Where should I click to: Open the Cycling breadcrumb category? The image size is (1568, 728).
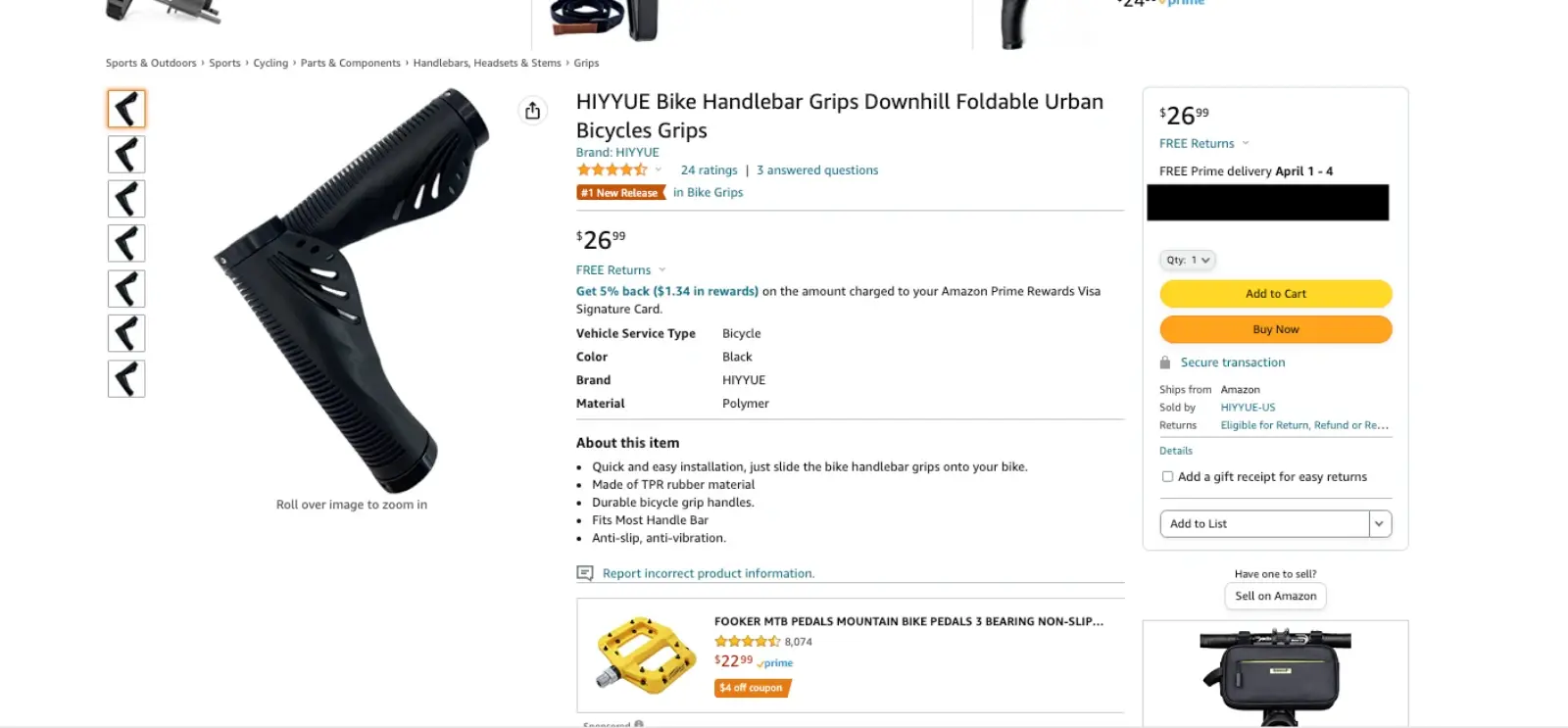point(270,63)
